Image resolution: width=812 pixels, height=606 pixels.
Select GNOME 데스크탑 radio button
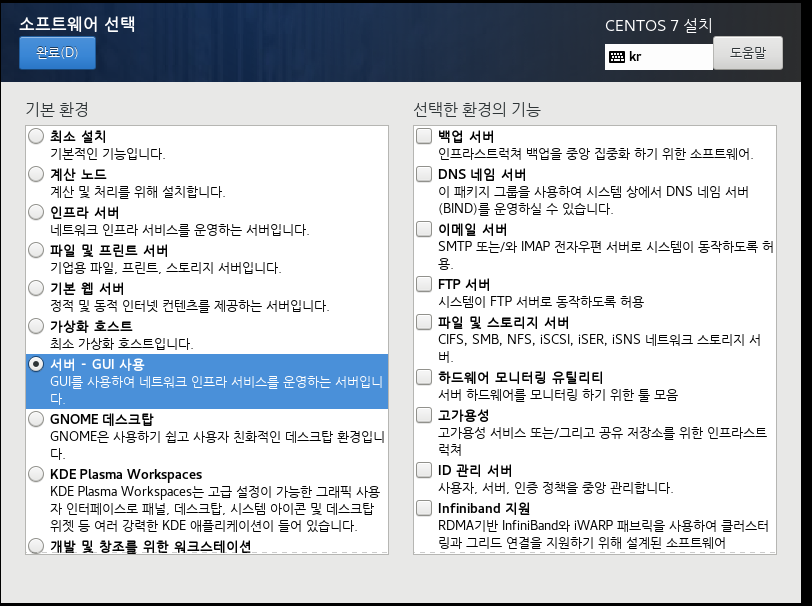point(36,419)
